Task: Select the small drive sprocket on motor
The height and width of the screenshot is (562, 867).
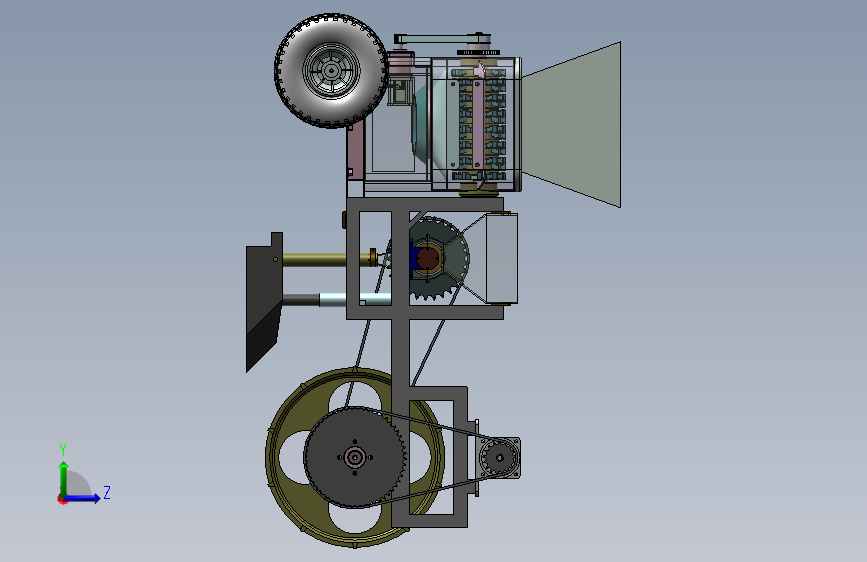Action: (x=499, y=457)
